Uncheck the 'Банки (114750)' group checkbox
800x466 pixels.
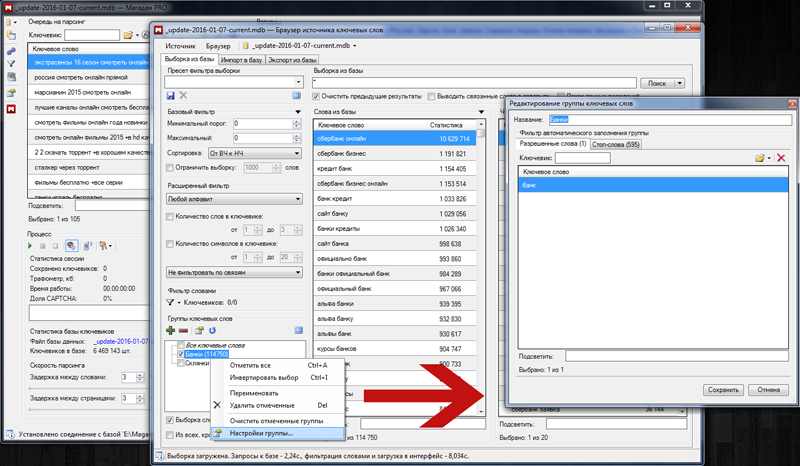180,354
